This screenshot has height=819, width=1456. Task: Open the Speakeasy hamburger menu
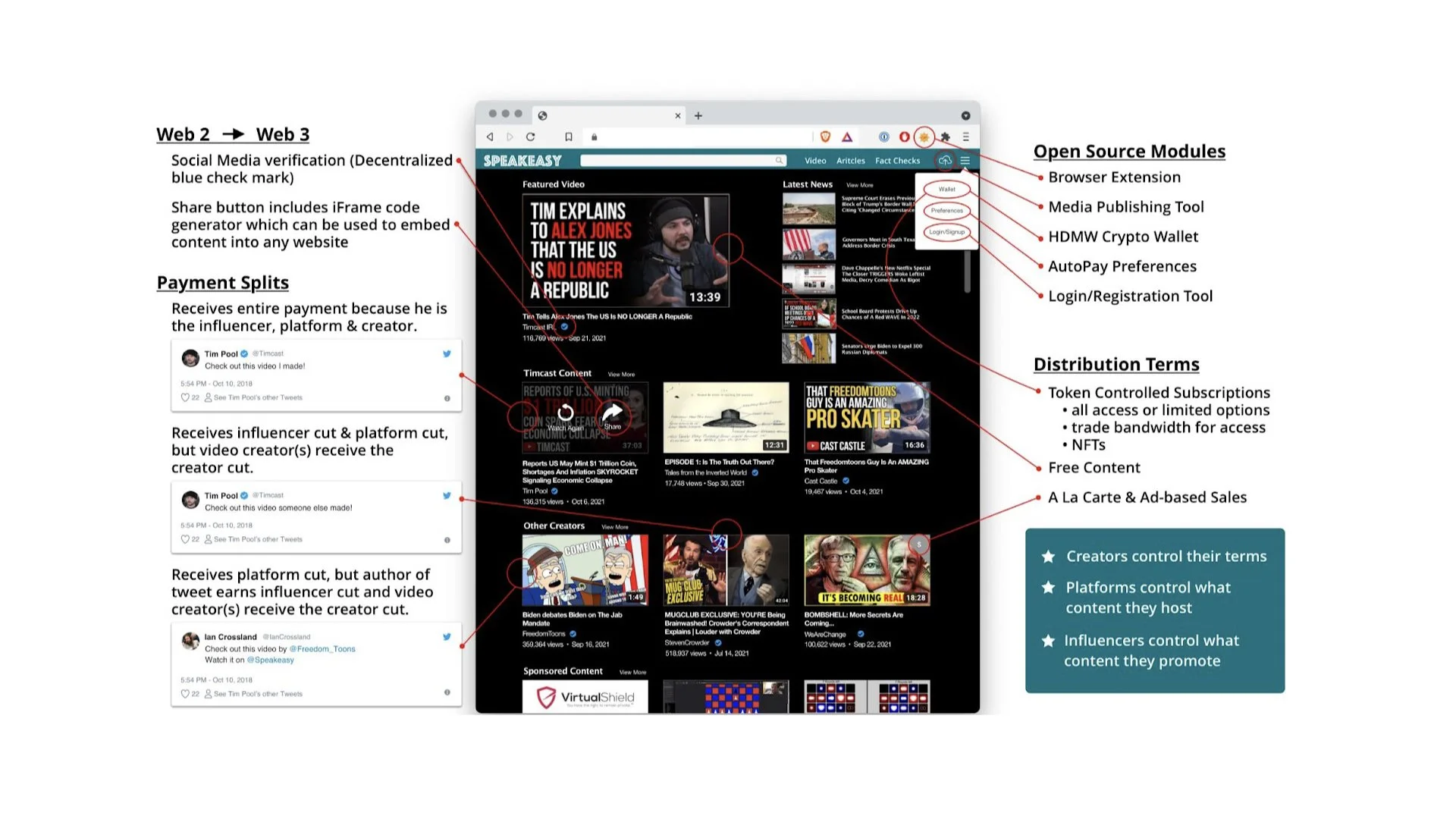[965, 161]
